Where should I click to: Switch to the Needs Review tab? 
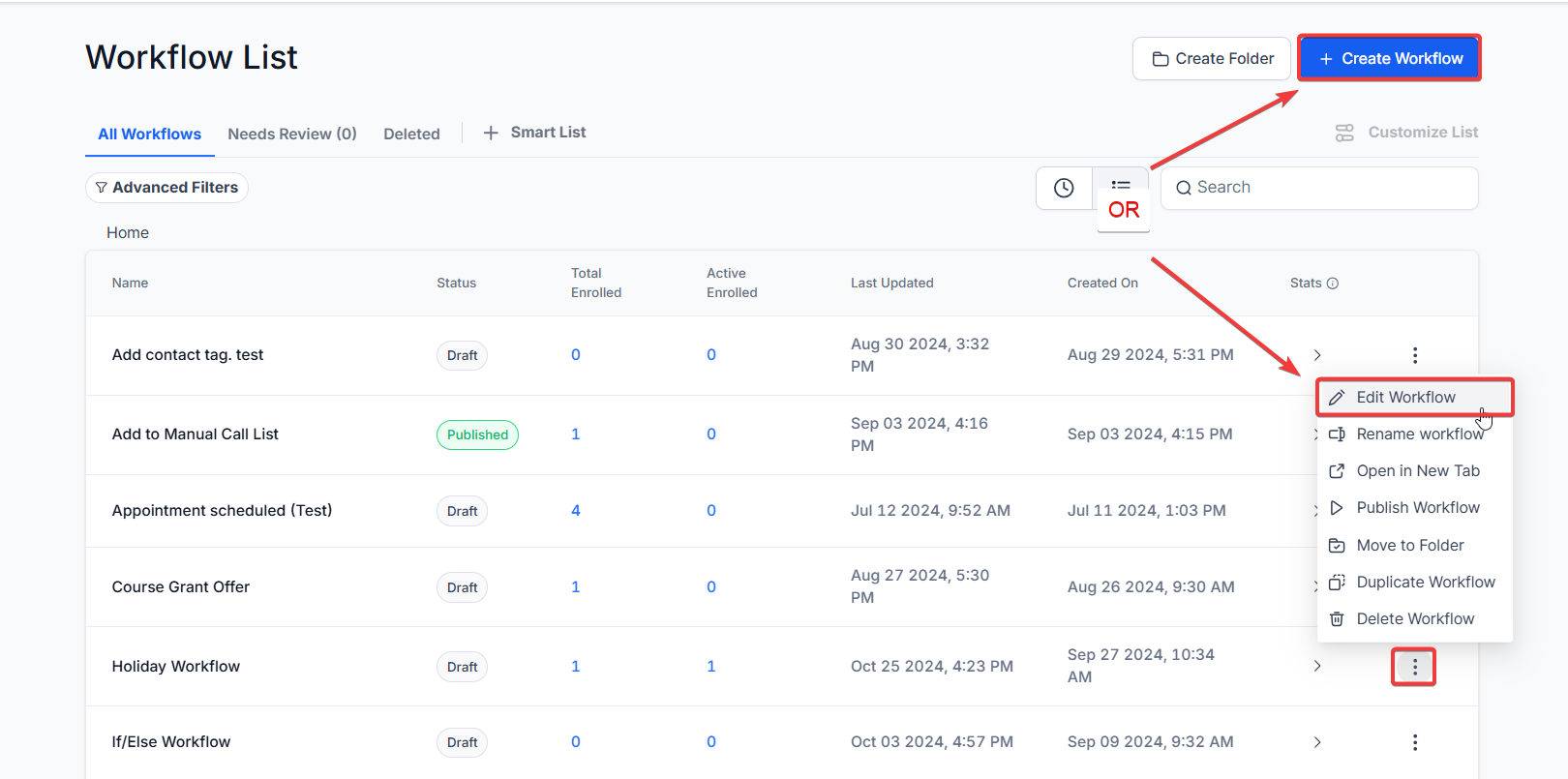(x=292, y=134)
